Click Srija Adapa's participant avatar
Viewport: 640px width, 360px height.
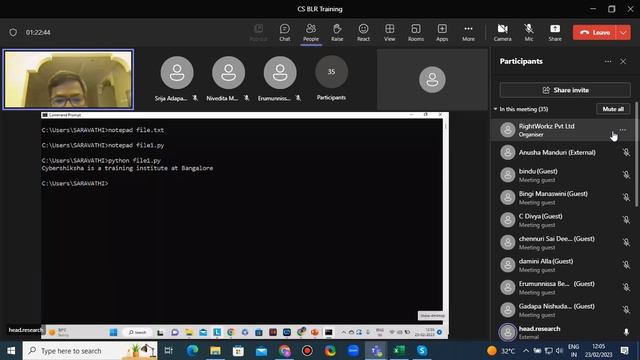click(x=177, y=73)
